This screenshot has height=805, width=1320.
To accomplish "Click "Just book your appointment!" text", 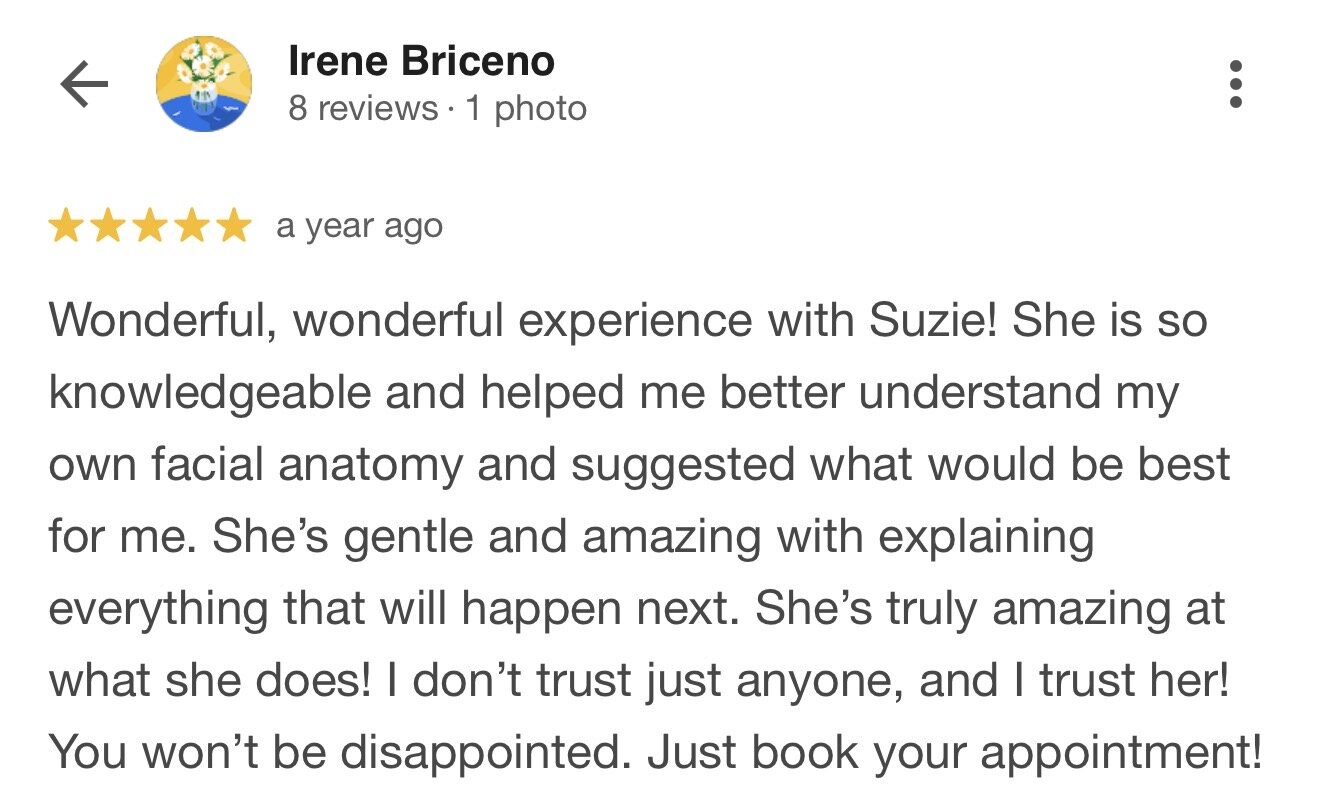I will tap(954, 753).
